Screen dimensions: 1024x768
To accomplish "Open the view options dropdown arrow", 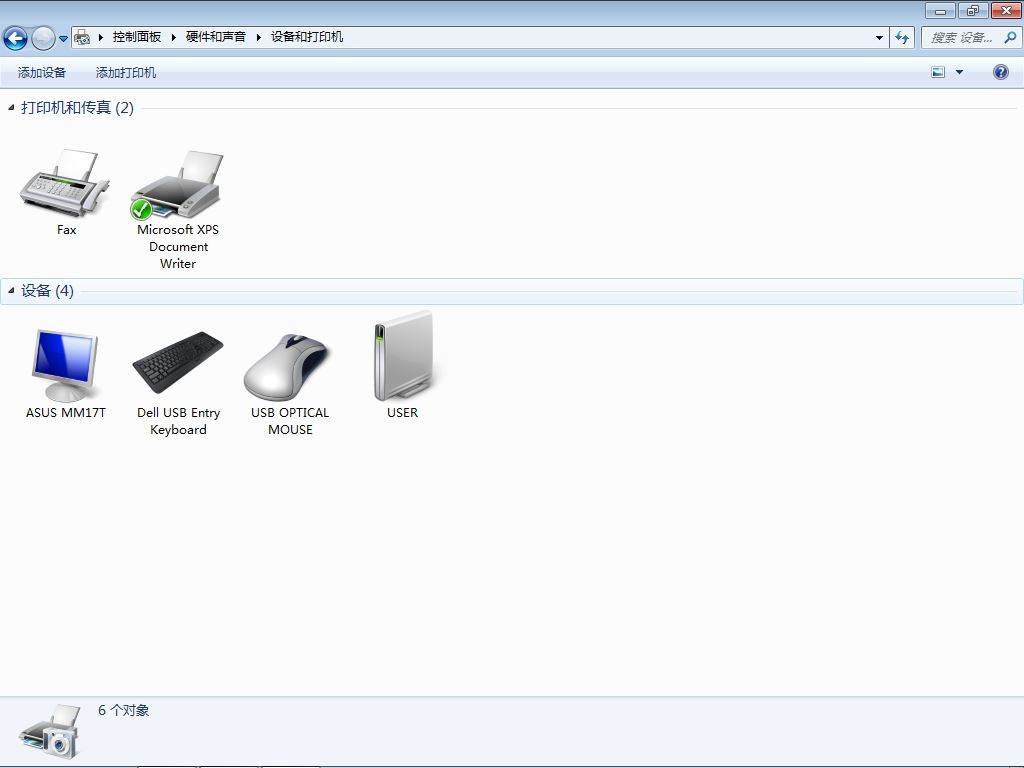I will [959, 72].
